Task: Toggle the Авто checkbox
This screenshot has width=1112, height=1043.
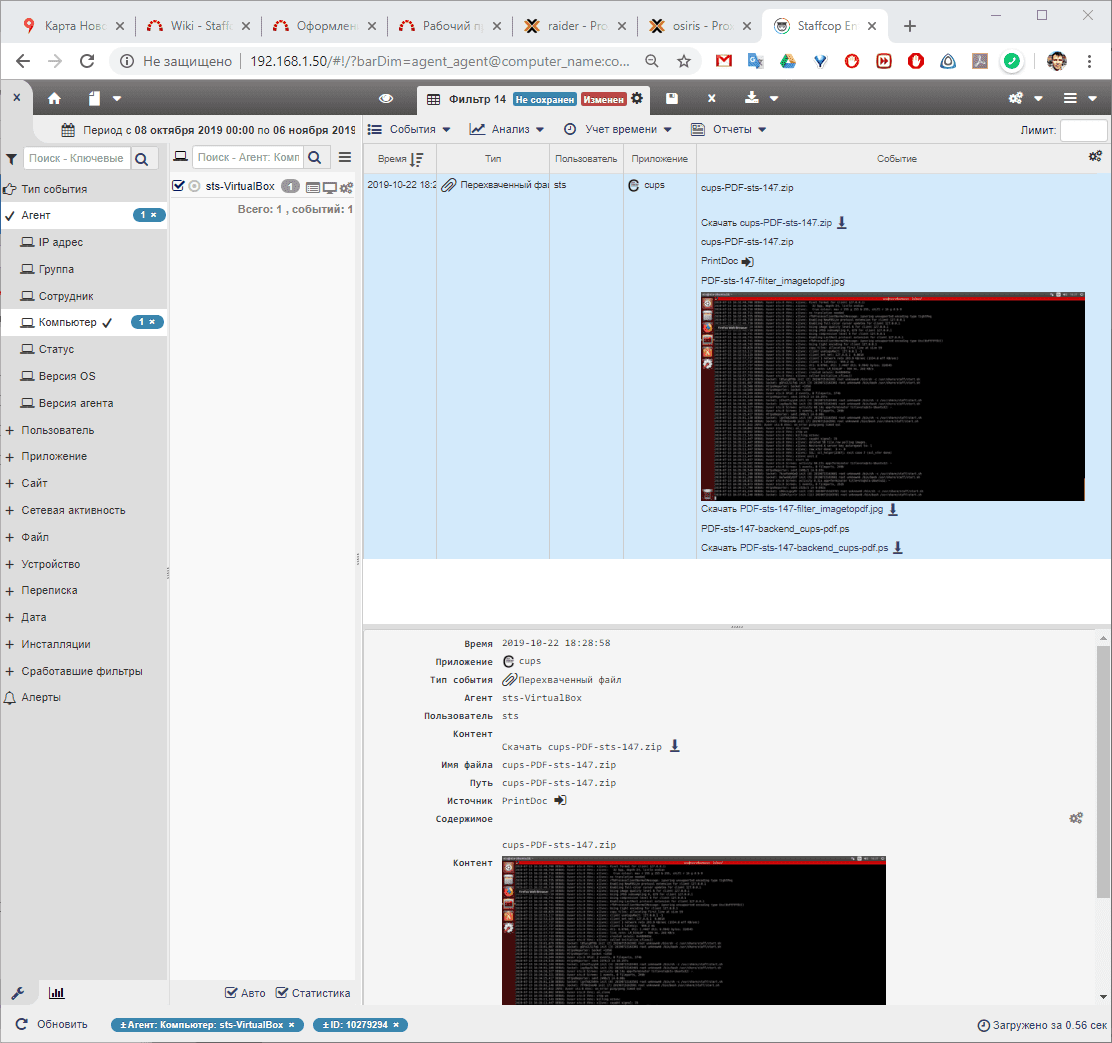Action: (232, 993)
